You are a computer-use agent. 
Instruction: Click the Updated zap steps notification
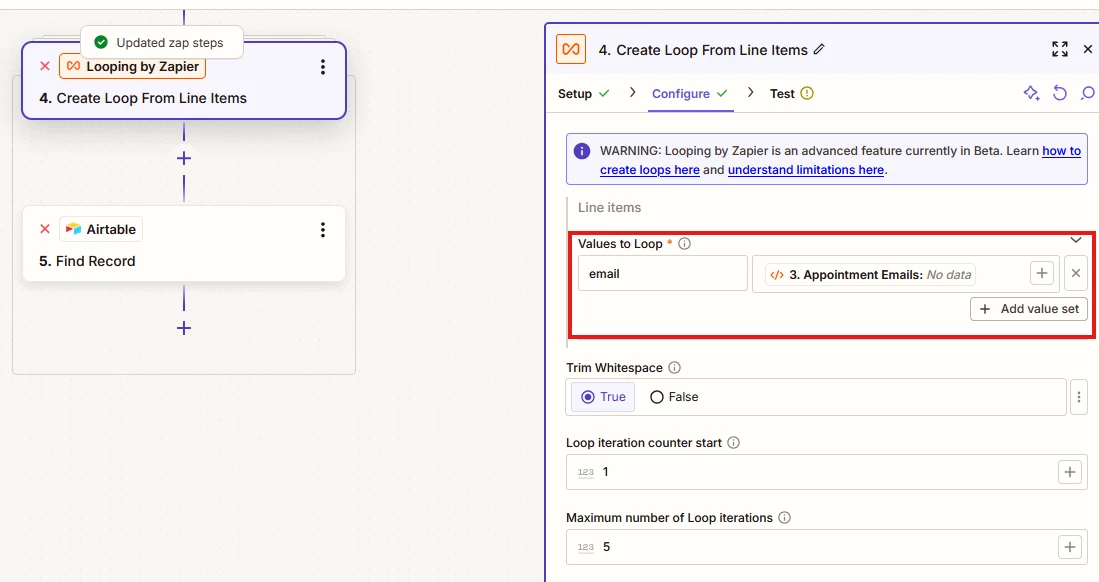click(162, 43)
